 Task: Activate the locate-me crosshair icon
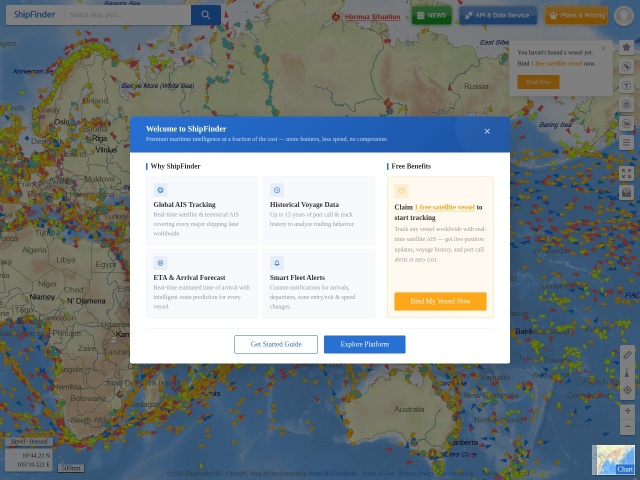(627, 390)
